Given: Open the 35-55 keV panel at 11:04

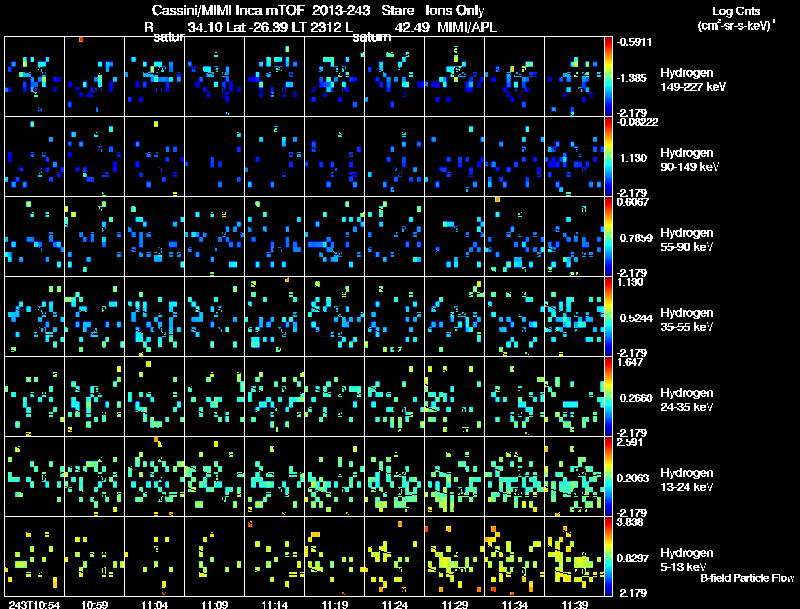Looking at the screenshot, I should click(x=155, y=317).
